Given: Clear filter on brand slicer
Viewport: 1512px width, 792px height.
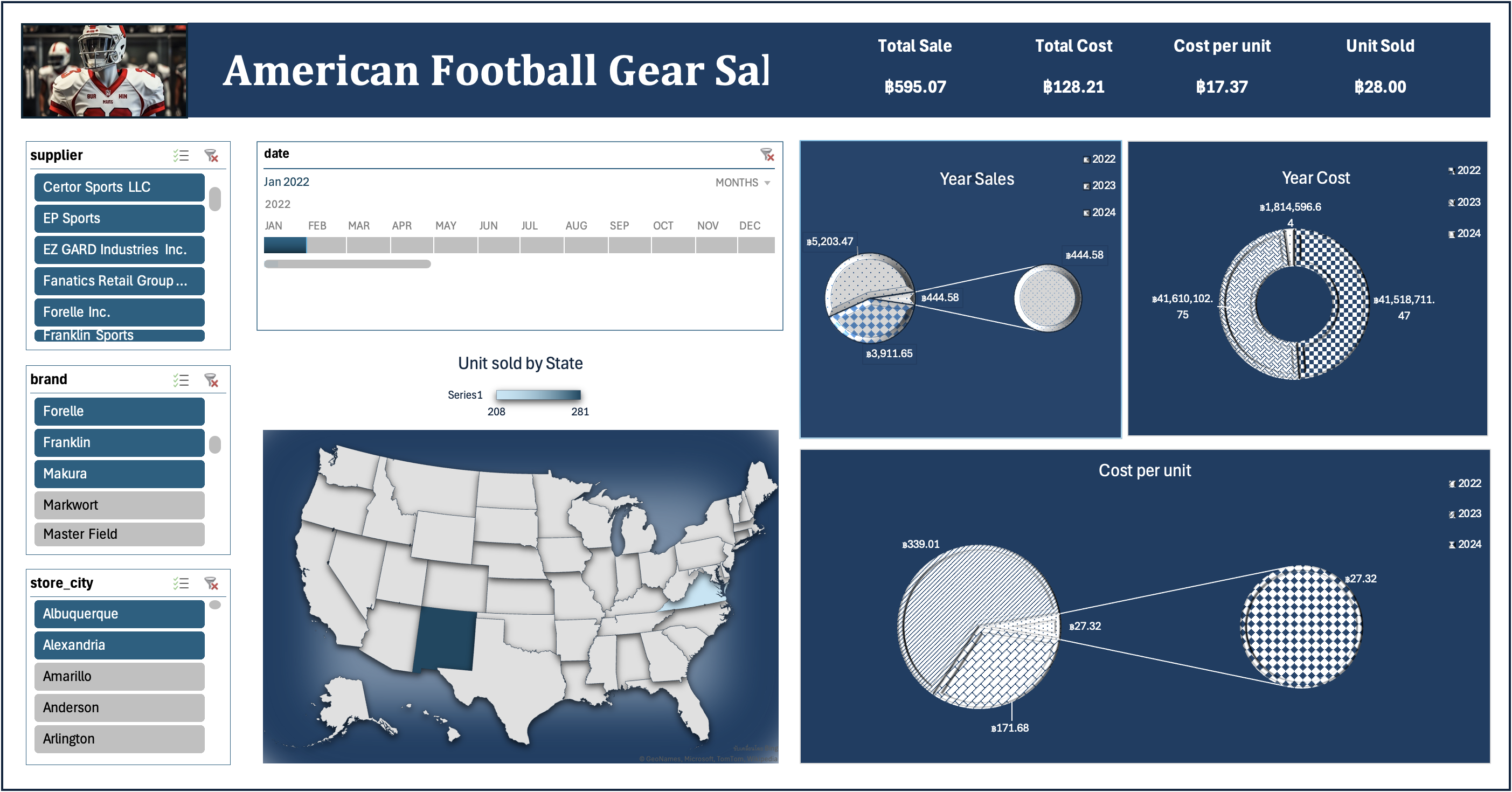Looking at the screenshot, I should (x=211, y=380).
